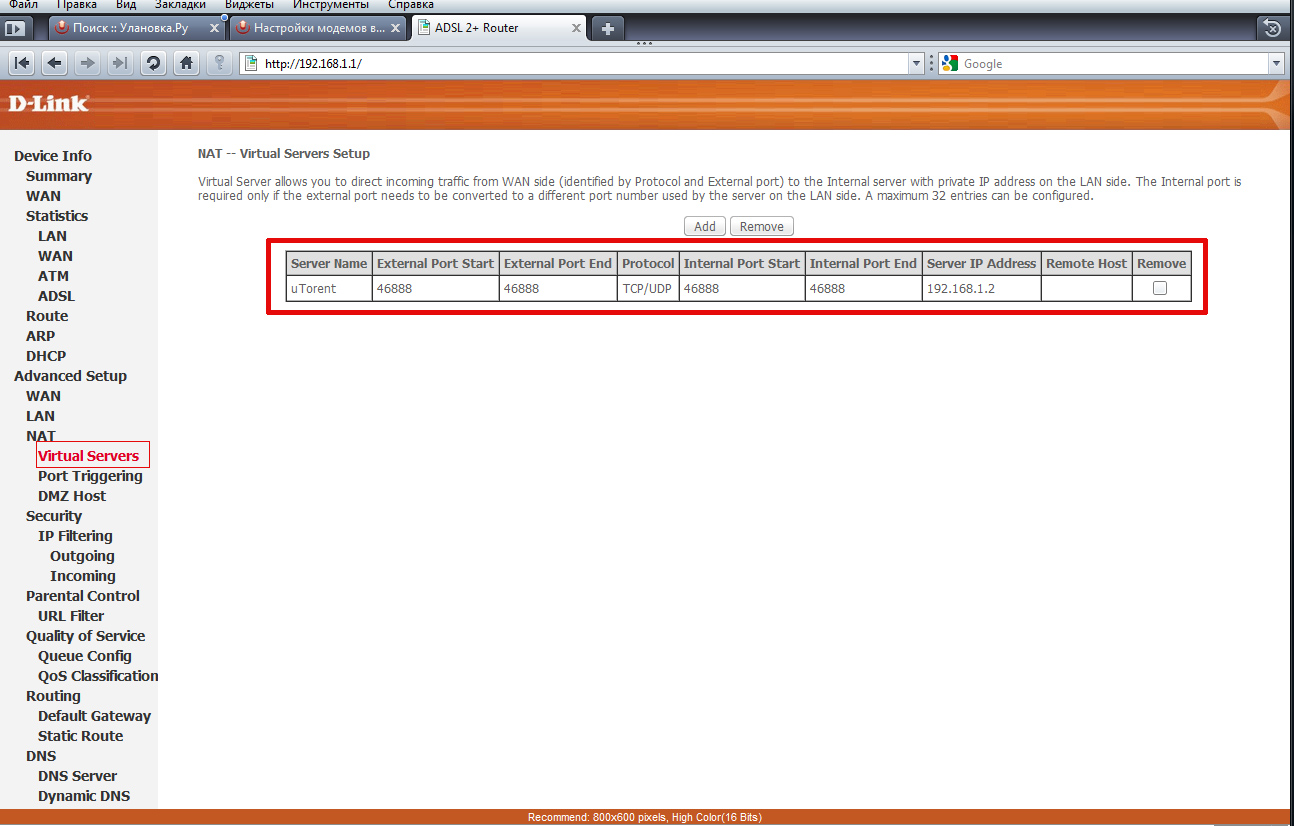Tick the Remove checkbox for uTorent
The height and width of the screenshot is (826, 1294).
click(1160, 288)
